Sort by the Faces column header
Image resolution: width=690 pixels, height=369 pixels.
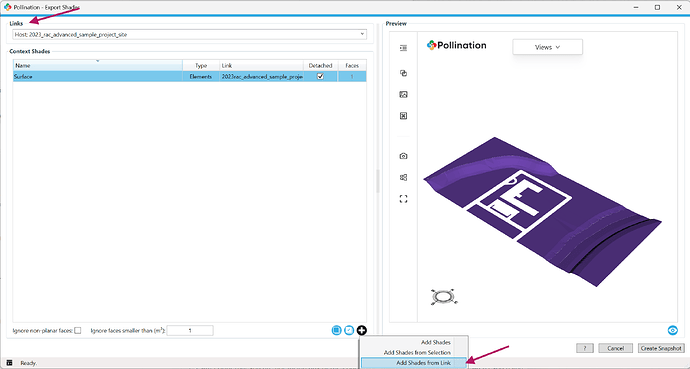[352, 66]
